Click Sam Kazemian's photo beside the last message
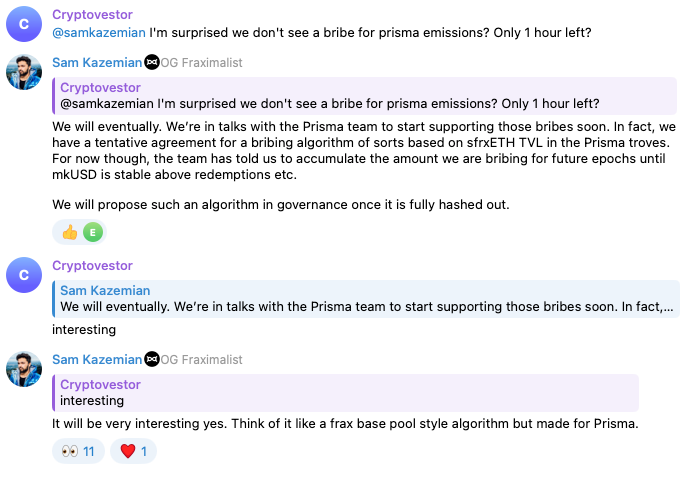Screen dimensions: 695x478 [24, 368]
